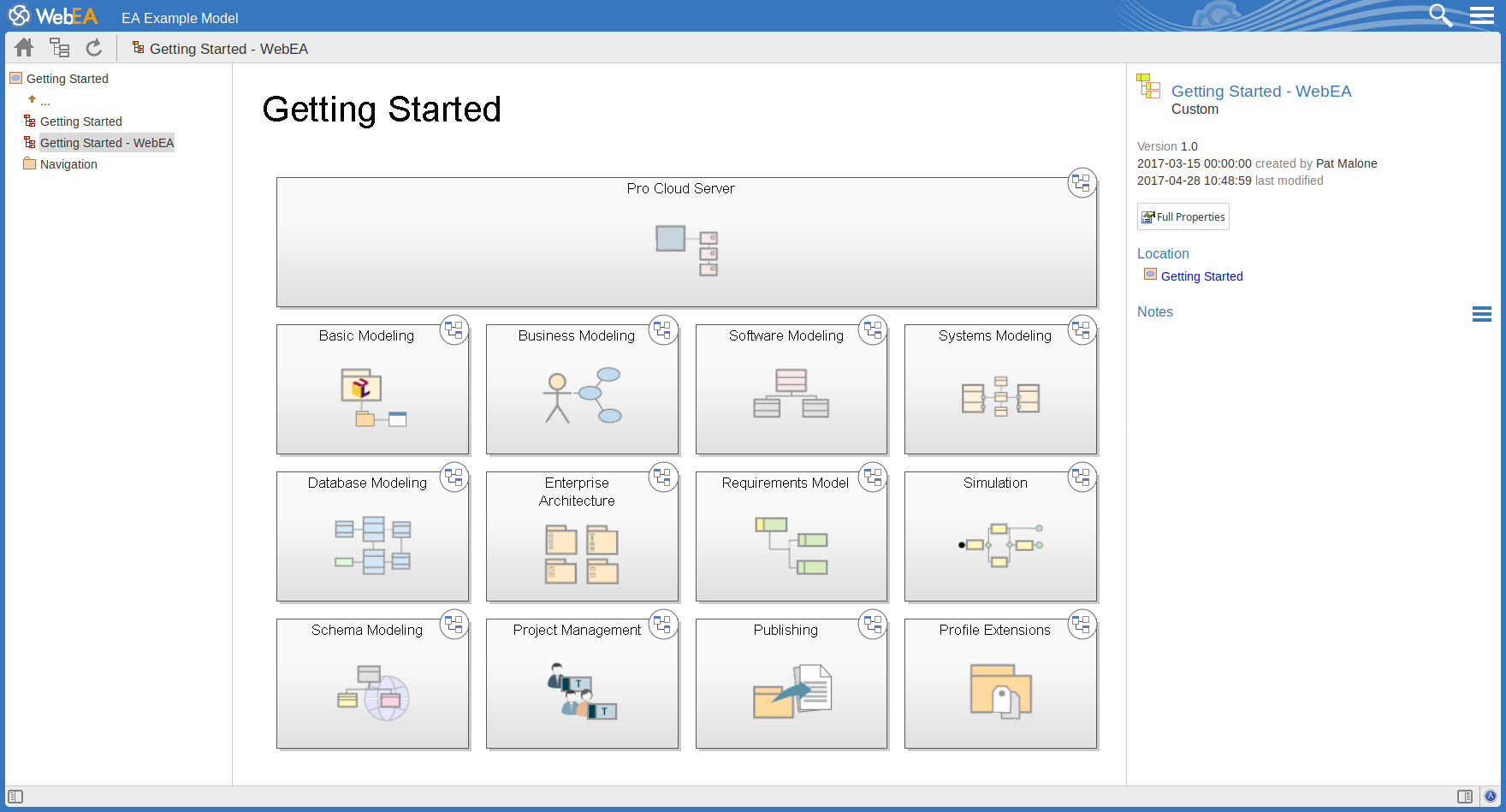1506x812 pixels.
Task: Toggle the right properties panel visibility
Action: coord(1465,797)
